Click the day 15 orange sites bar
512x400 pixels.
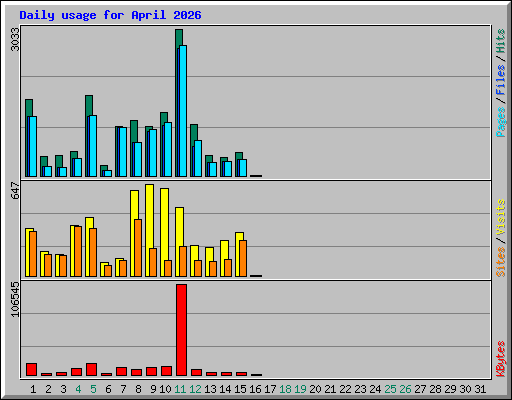coord(243,258)
